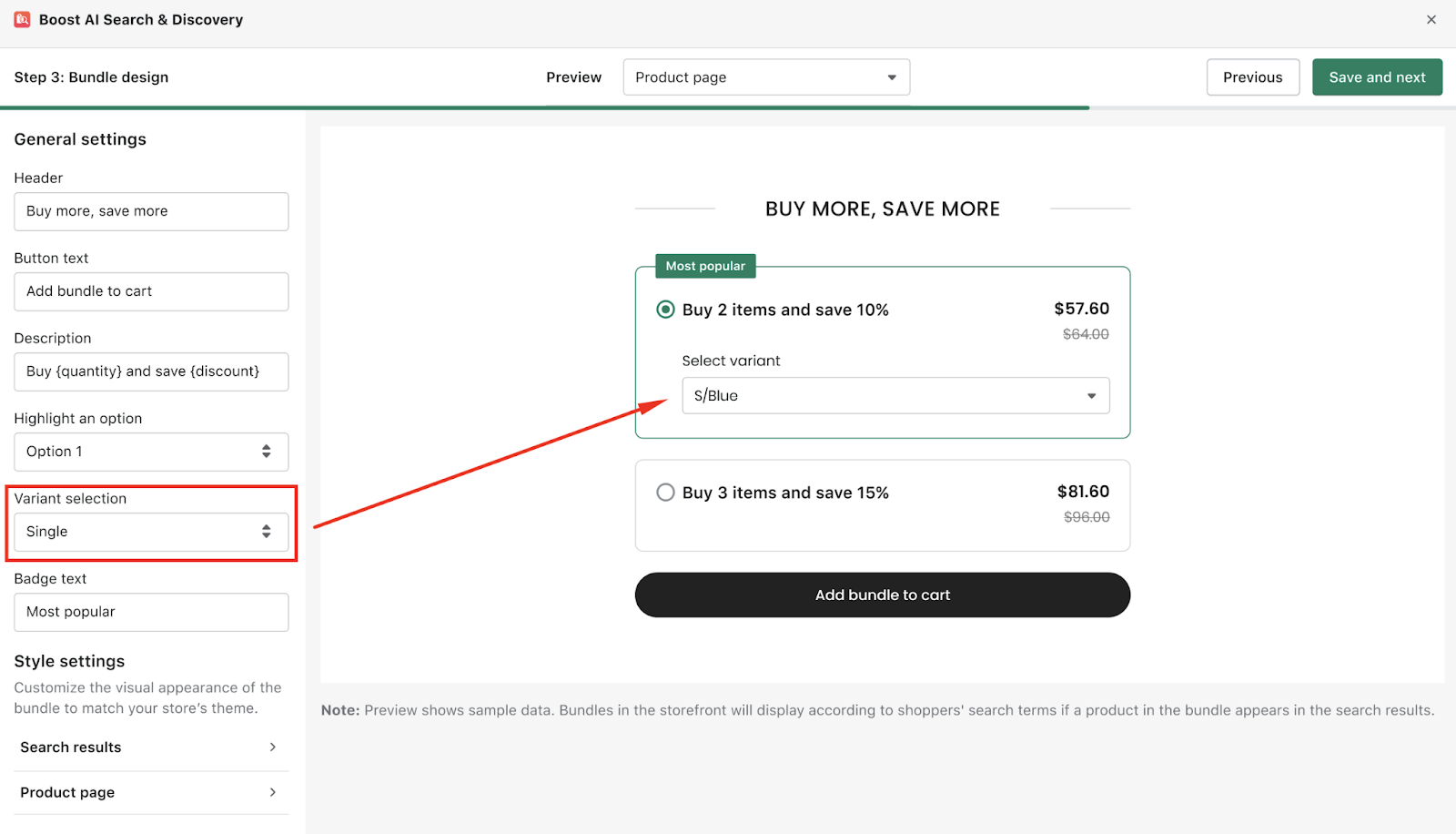Select the Buy 2 items and save 10% option

coord(665,310)
